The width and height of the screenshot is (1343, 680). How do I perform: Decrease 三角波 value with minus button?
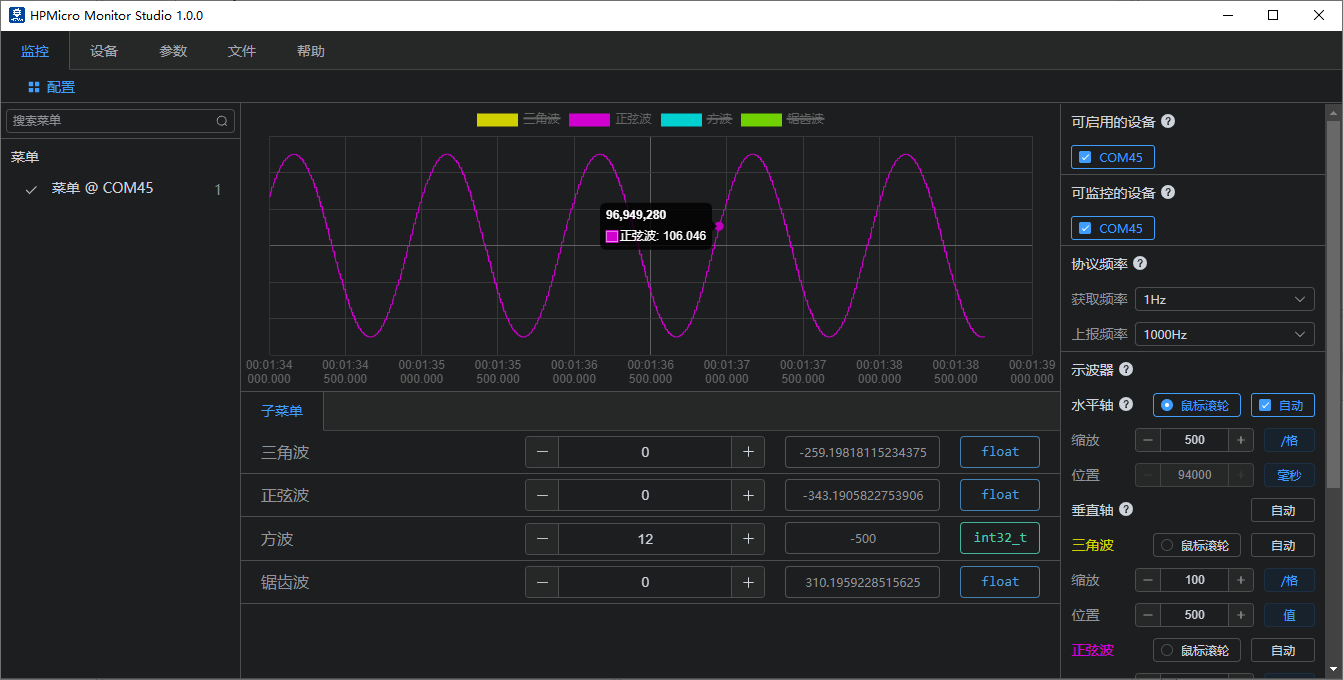[542, 452]
